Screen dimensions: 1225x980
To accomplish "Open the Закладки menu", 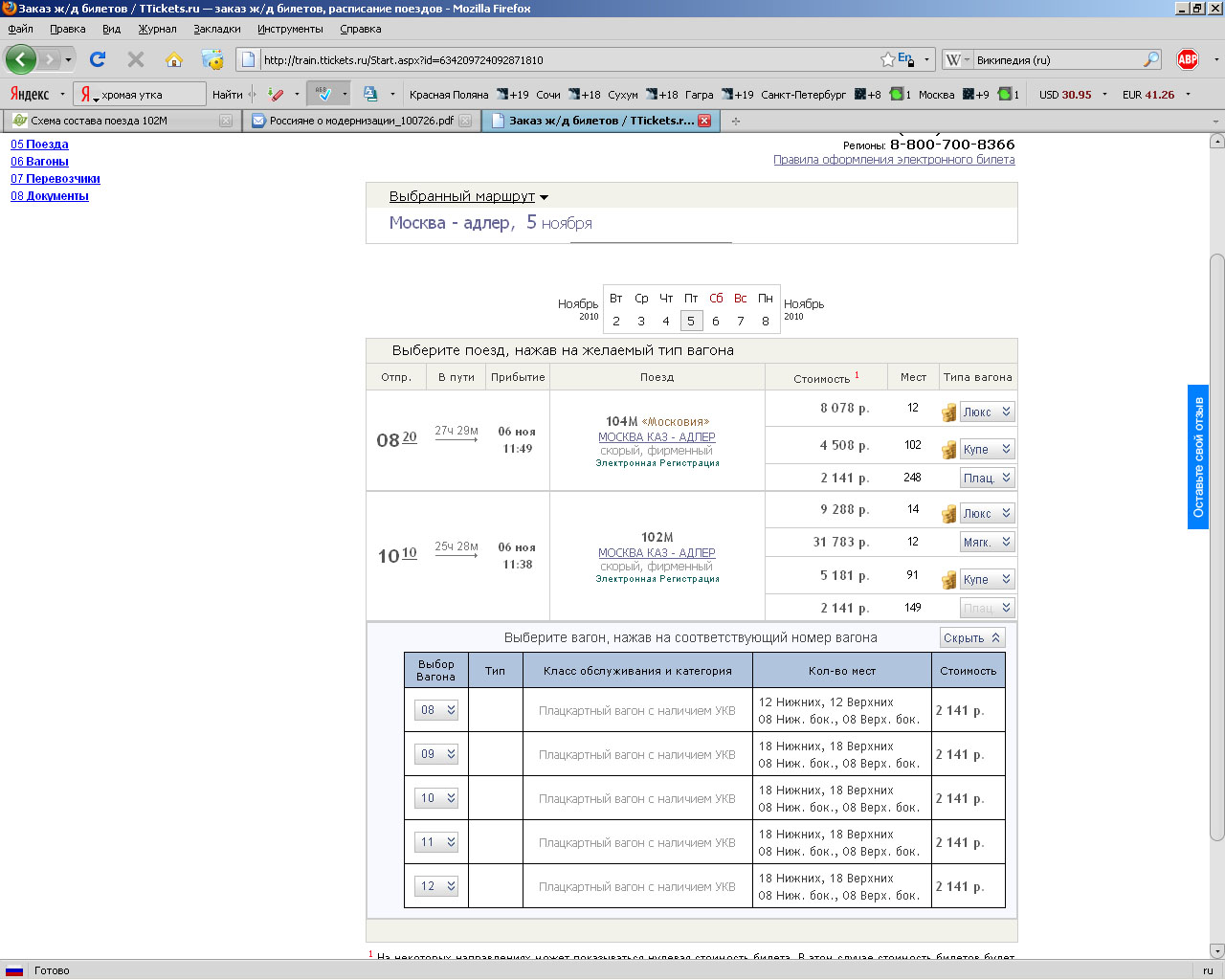I will pos(216,29).
